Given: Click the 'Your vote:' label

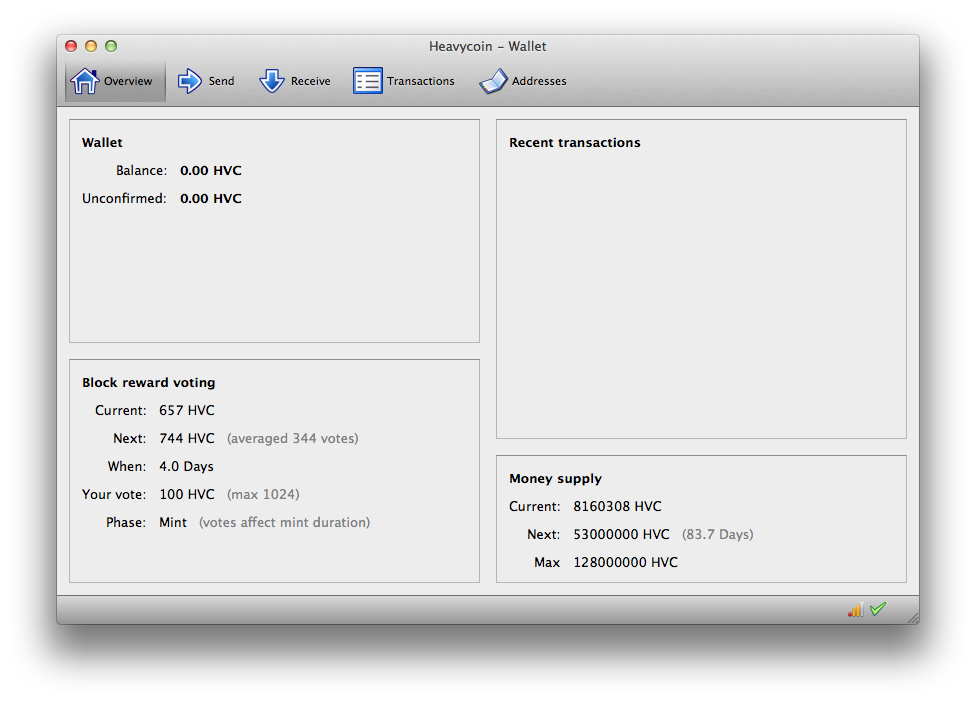Looking at the screenshot, I should pyautogui.click(x=114, y=494).
